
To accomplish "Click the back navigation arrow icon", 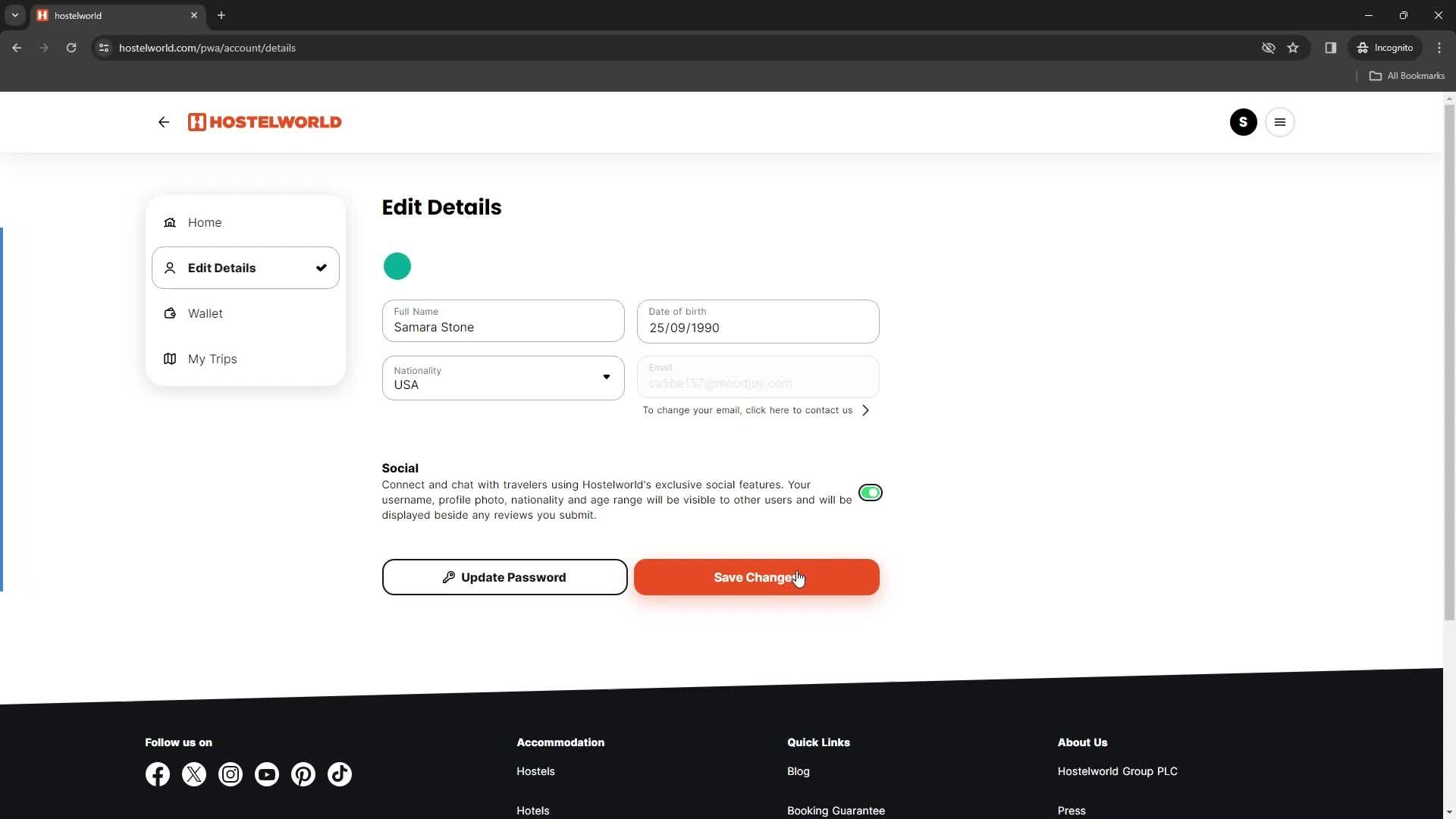I will (163, 122).
